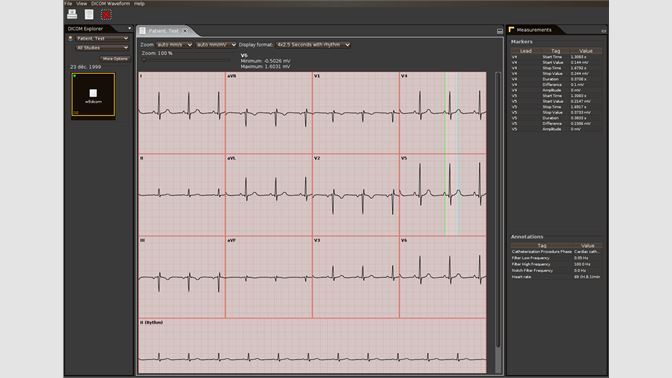The width and height of the screenshot is (672, 378).
Task: Click the Zoom 100 % slider handle
Action: pos(144,60)
